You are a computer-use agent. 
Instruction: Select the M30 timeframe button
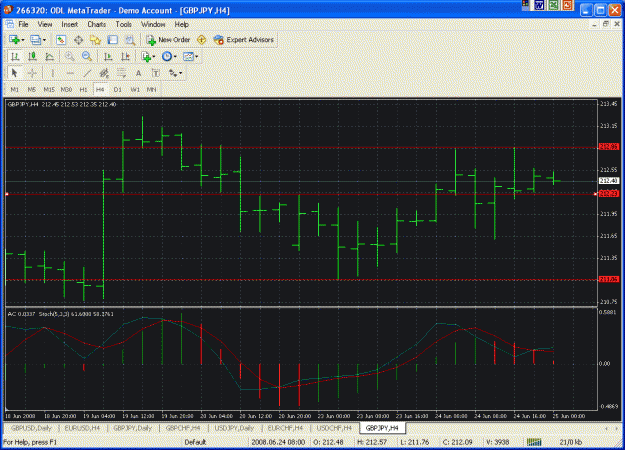(x=66, y=90)
